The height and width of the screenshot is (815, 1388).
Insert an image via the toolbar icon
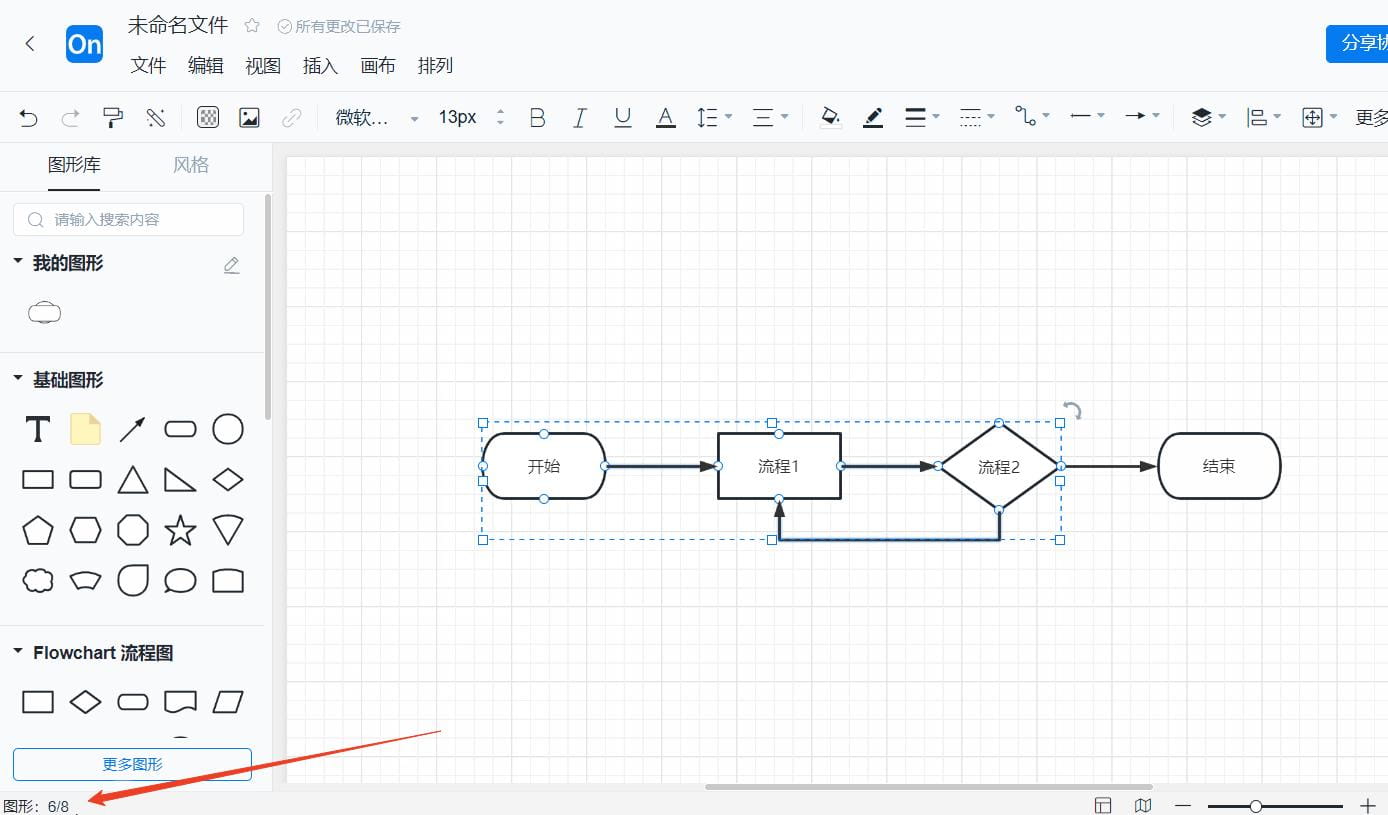point(248,117)
